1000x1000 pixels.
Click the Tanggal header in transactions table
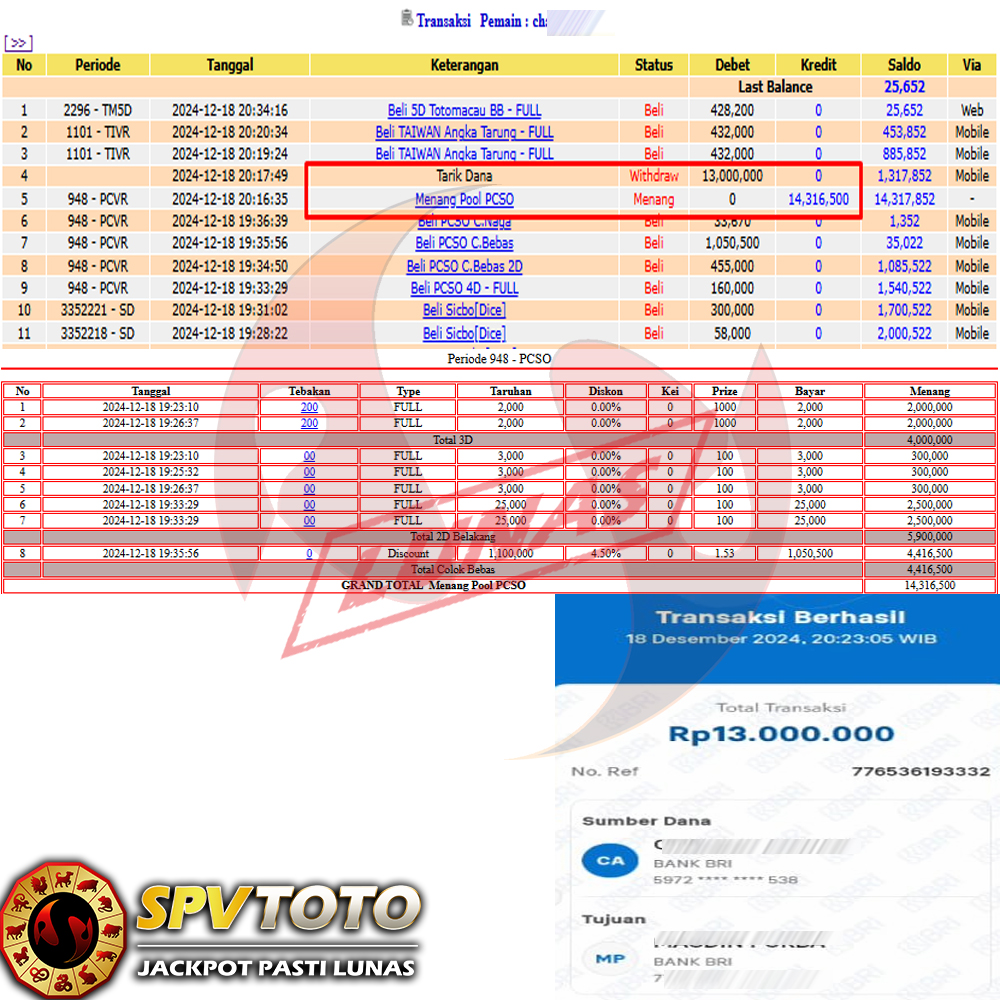click(230, 65)
